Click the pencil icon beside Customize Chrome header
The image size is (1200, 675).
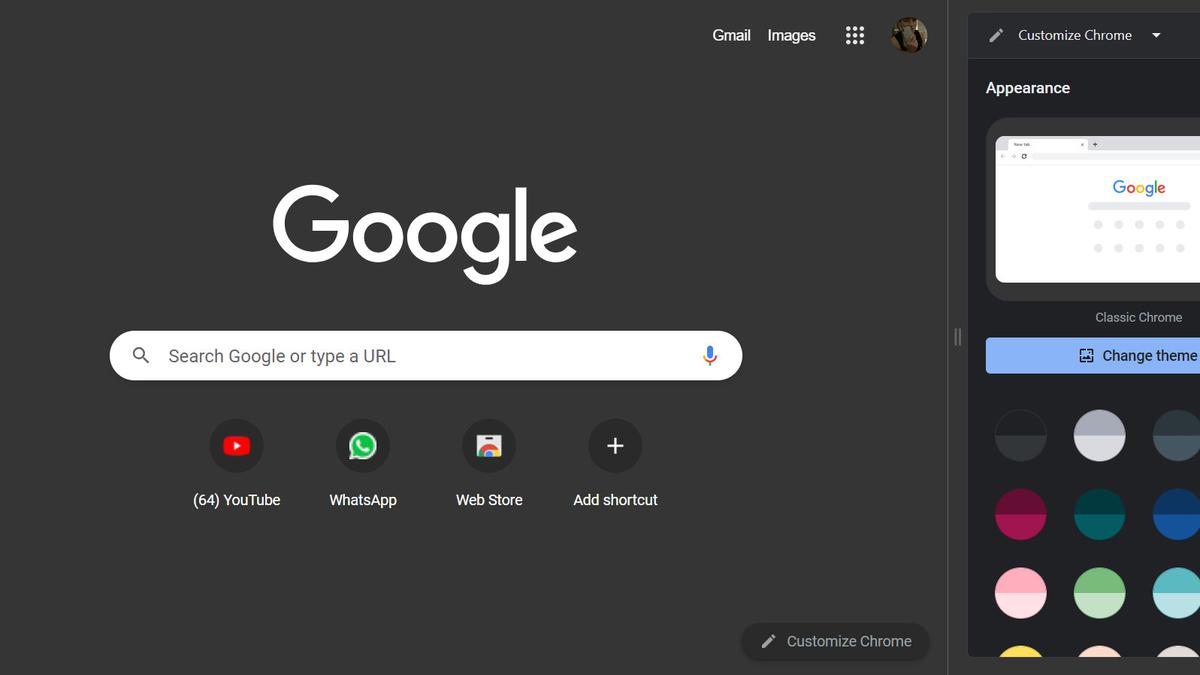tap(996, 34)
